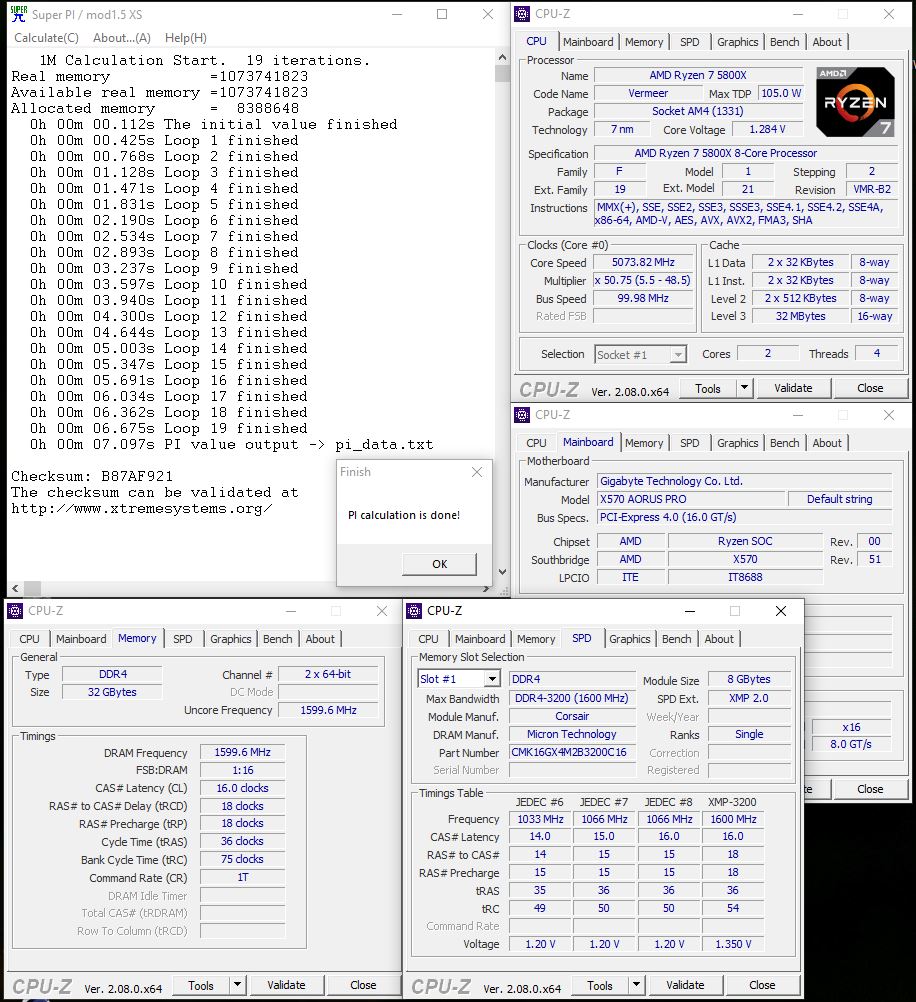
Task: Open Graphics tab in Mainboard CPU-Z window
Action: tap(737, 443)
